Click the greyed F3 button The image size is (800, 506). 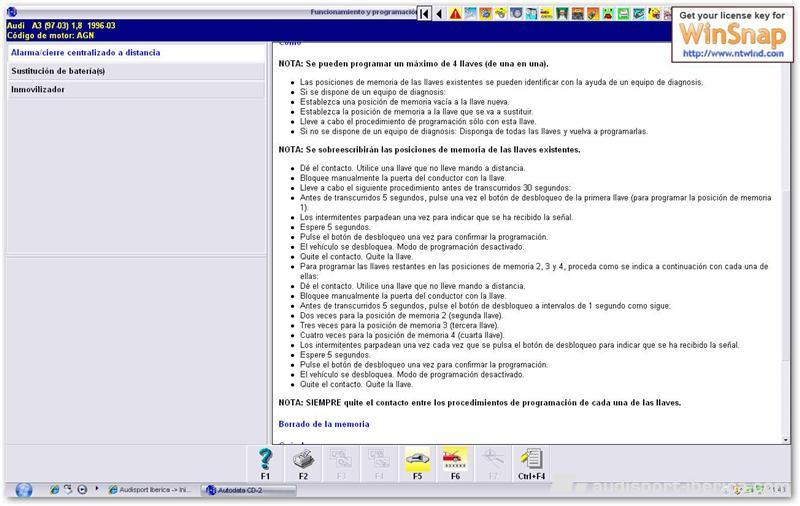coord(341,463)
